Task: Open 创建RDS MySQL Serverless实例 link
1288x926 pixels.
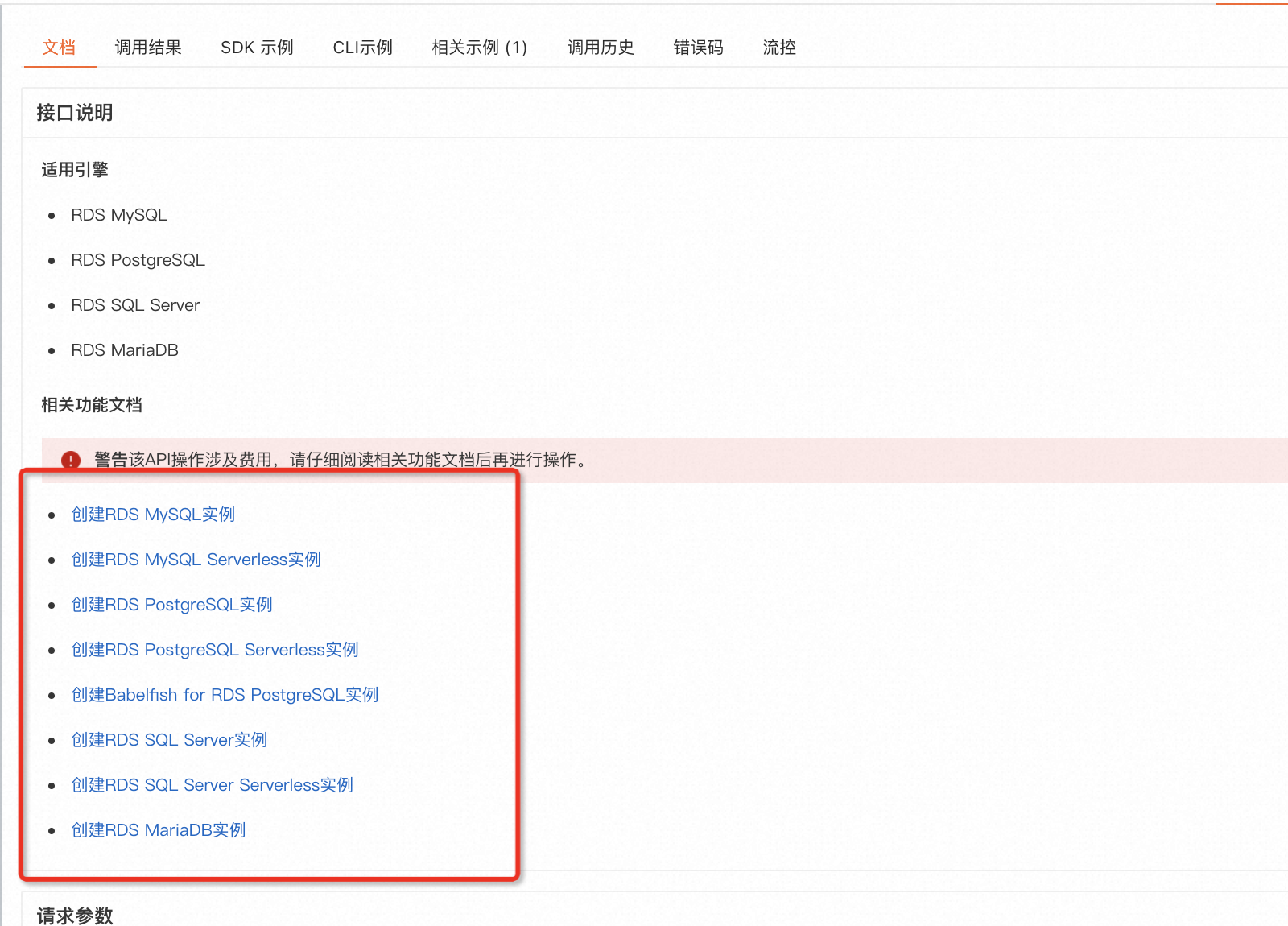Action: point(196,560)
